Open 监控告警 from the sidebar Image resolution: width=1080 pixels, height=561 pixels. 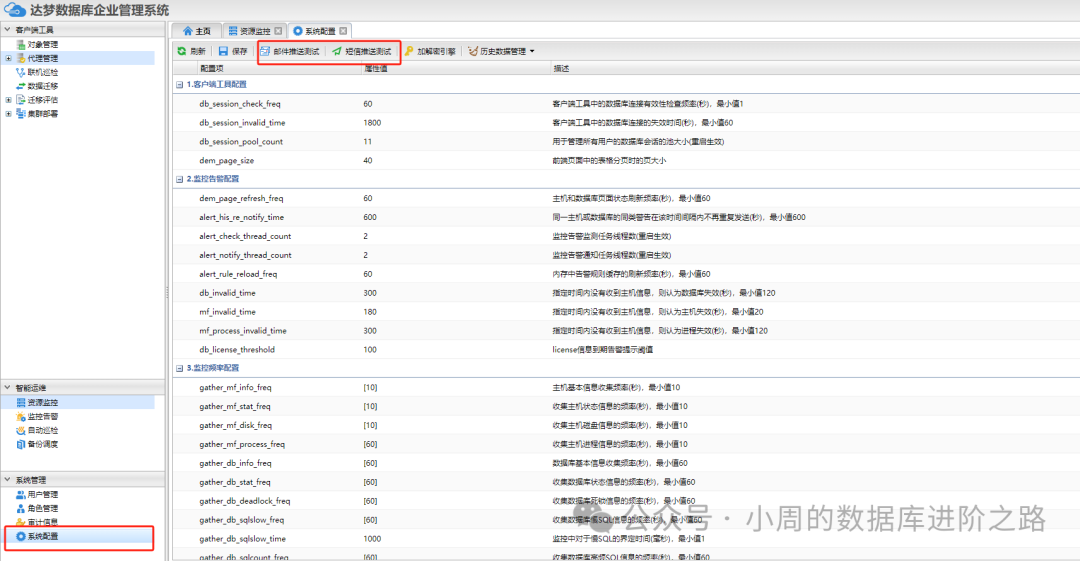click(x=43, y=416)
